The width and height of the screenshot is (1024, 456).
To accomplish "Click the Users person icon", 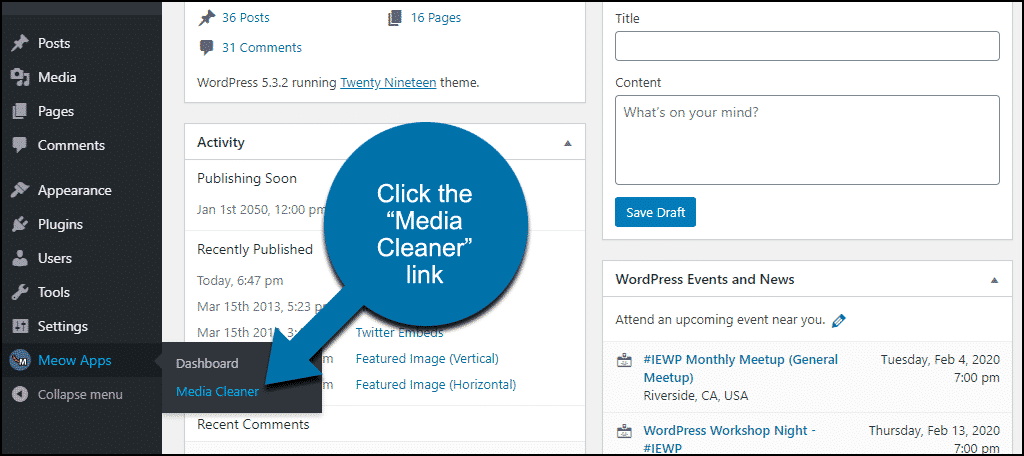I will pyautogui.click(x=20, y=258).
